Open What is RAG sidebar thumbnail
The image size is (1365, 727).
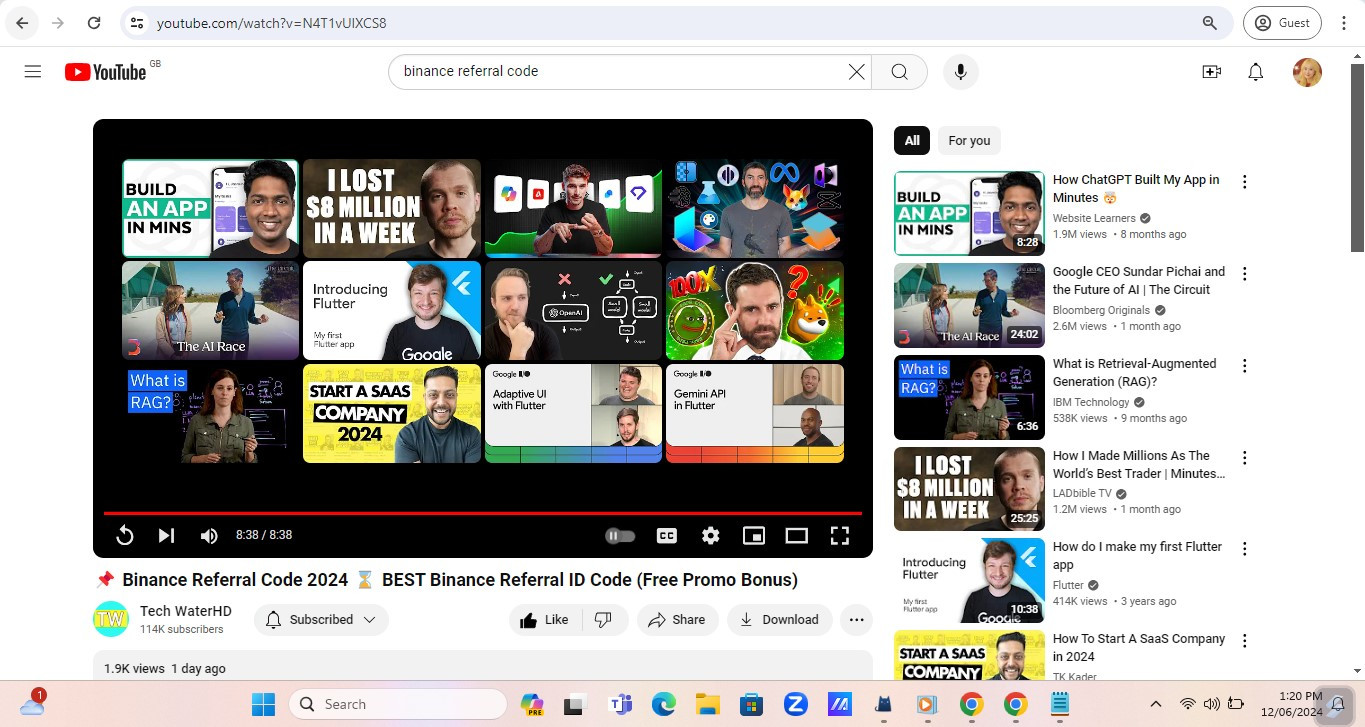[x=969, y=397]
